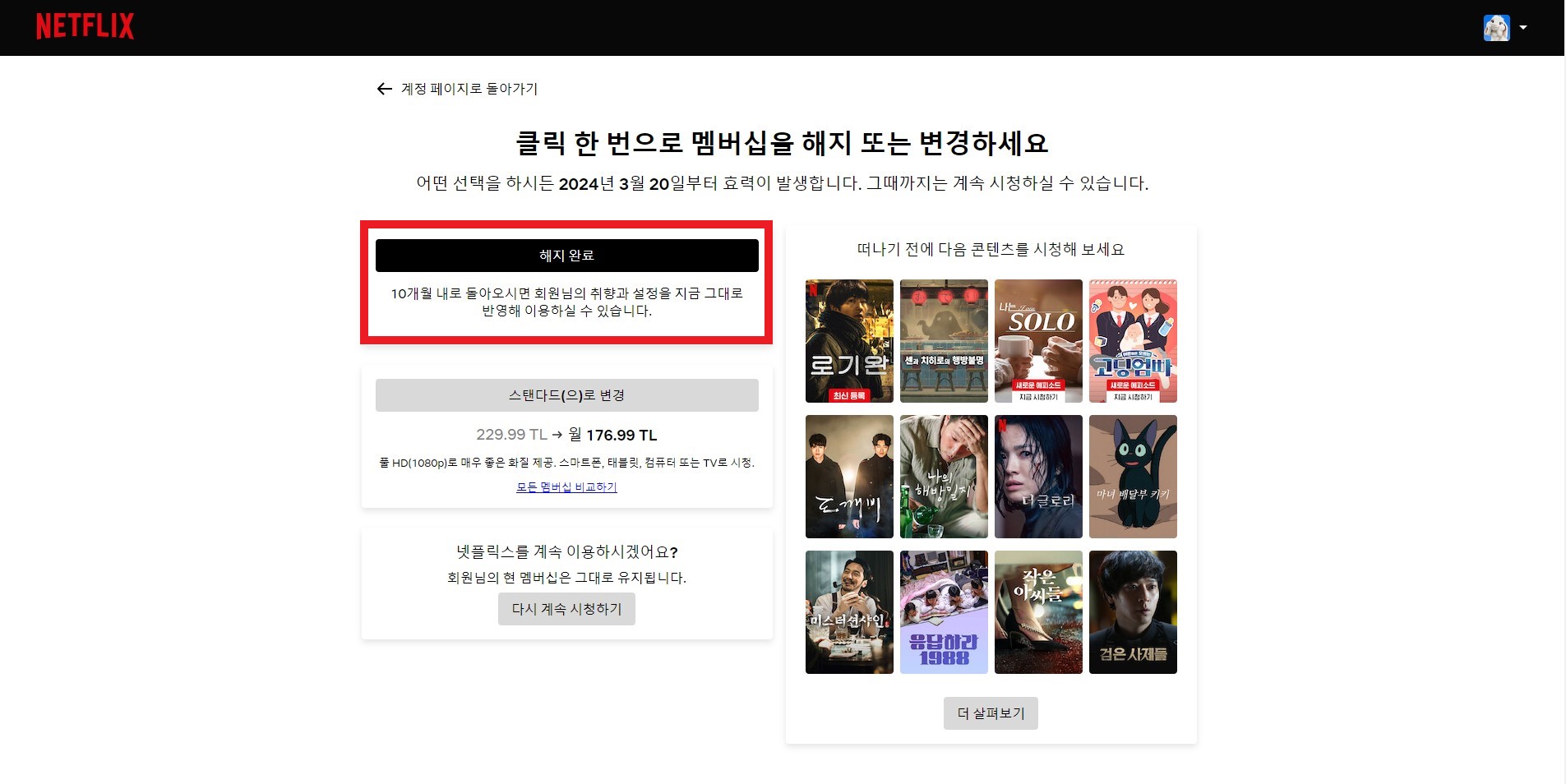
Task: Expand the dropdown arrow next to the avatar
Action: tap(1522, 27)
